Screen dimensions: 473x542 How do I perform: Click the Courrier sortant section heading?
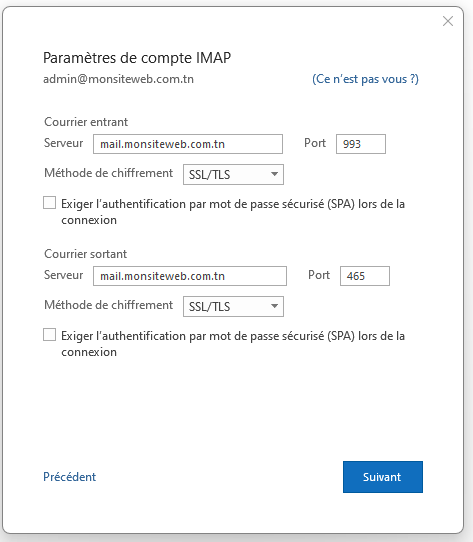[85, 254]
